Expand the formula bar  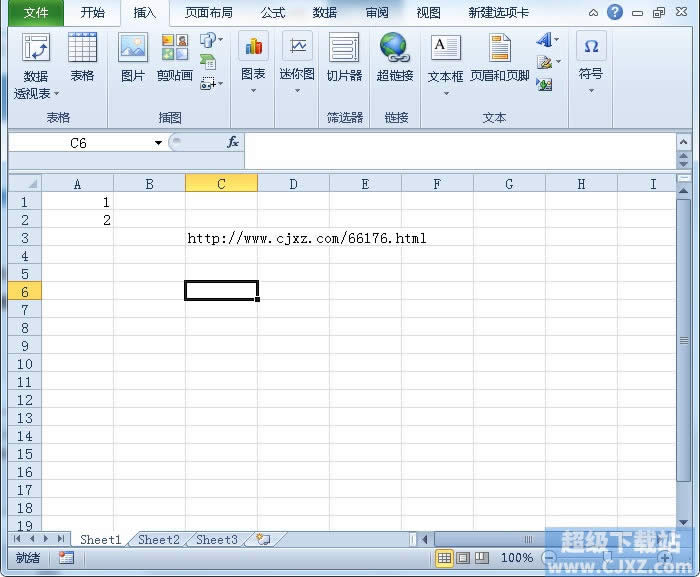tap(683, 142)
